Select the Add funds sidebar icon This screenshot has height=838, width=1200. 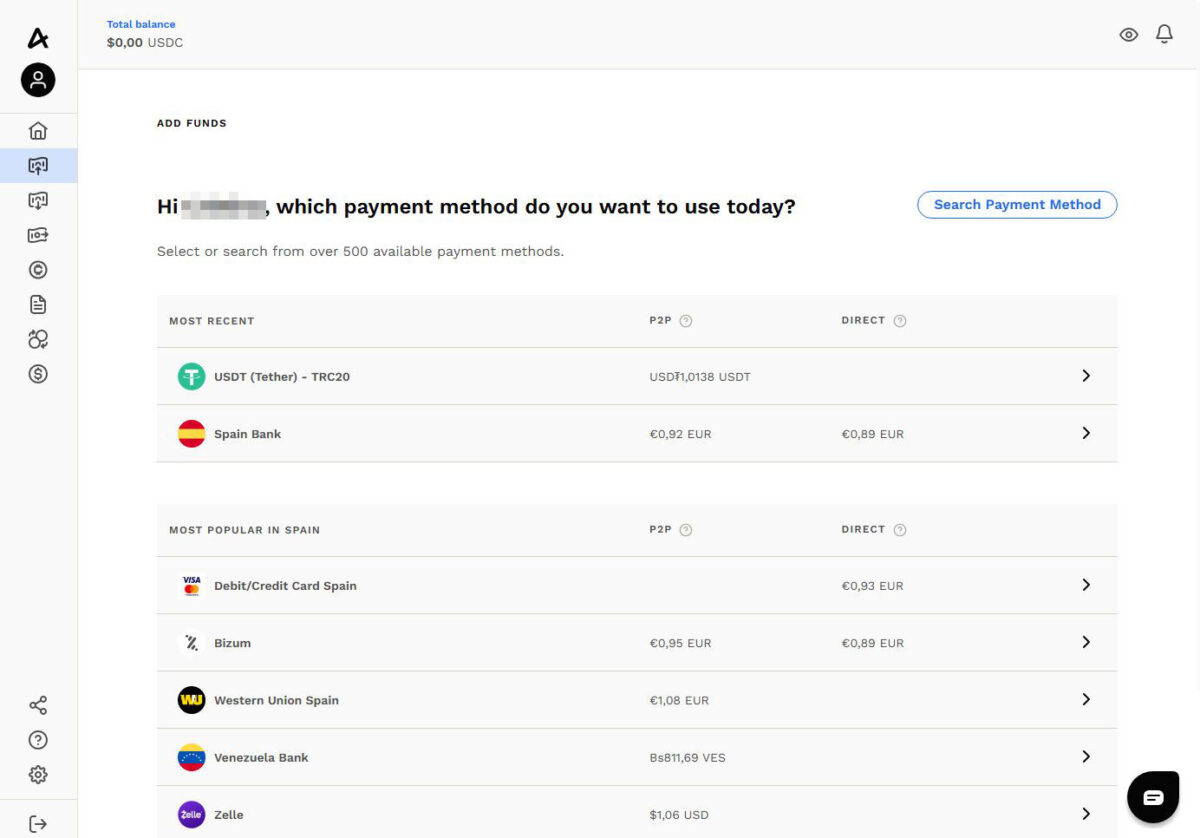(38, 166)
